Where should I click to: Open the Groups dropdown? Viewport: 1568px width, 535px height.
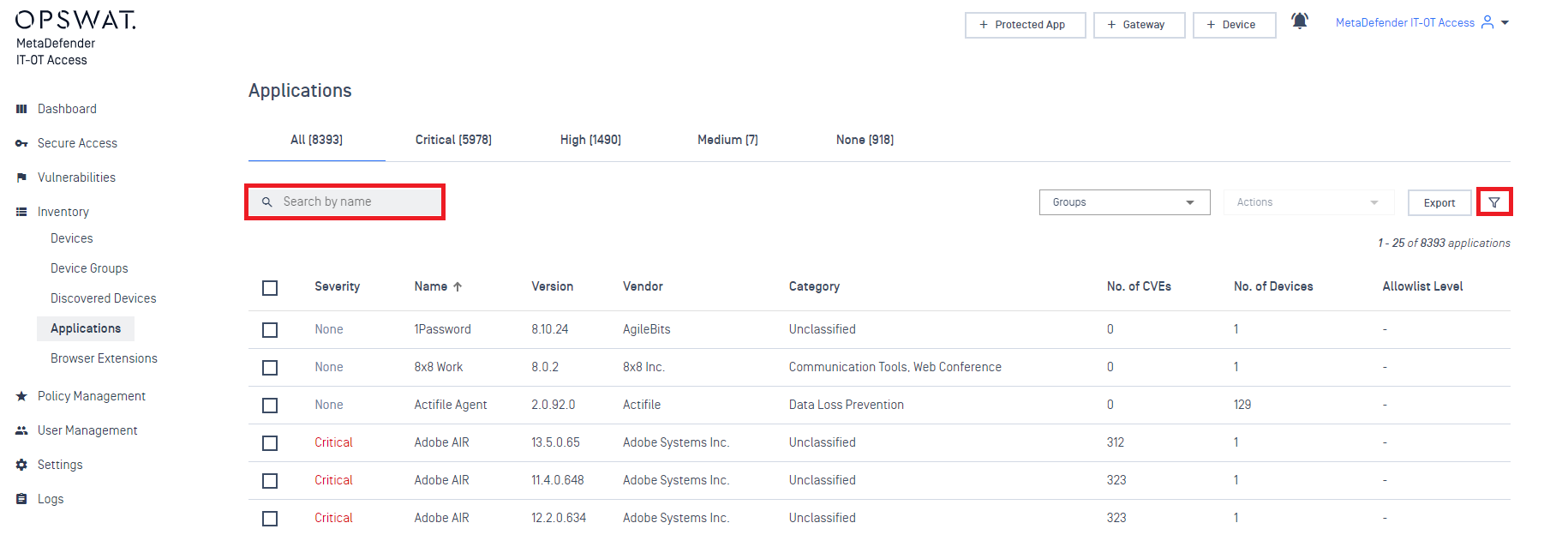[1124, 202]
